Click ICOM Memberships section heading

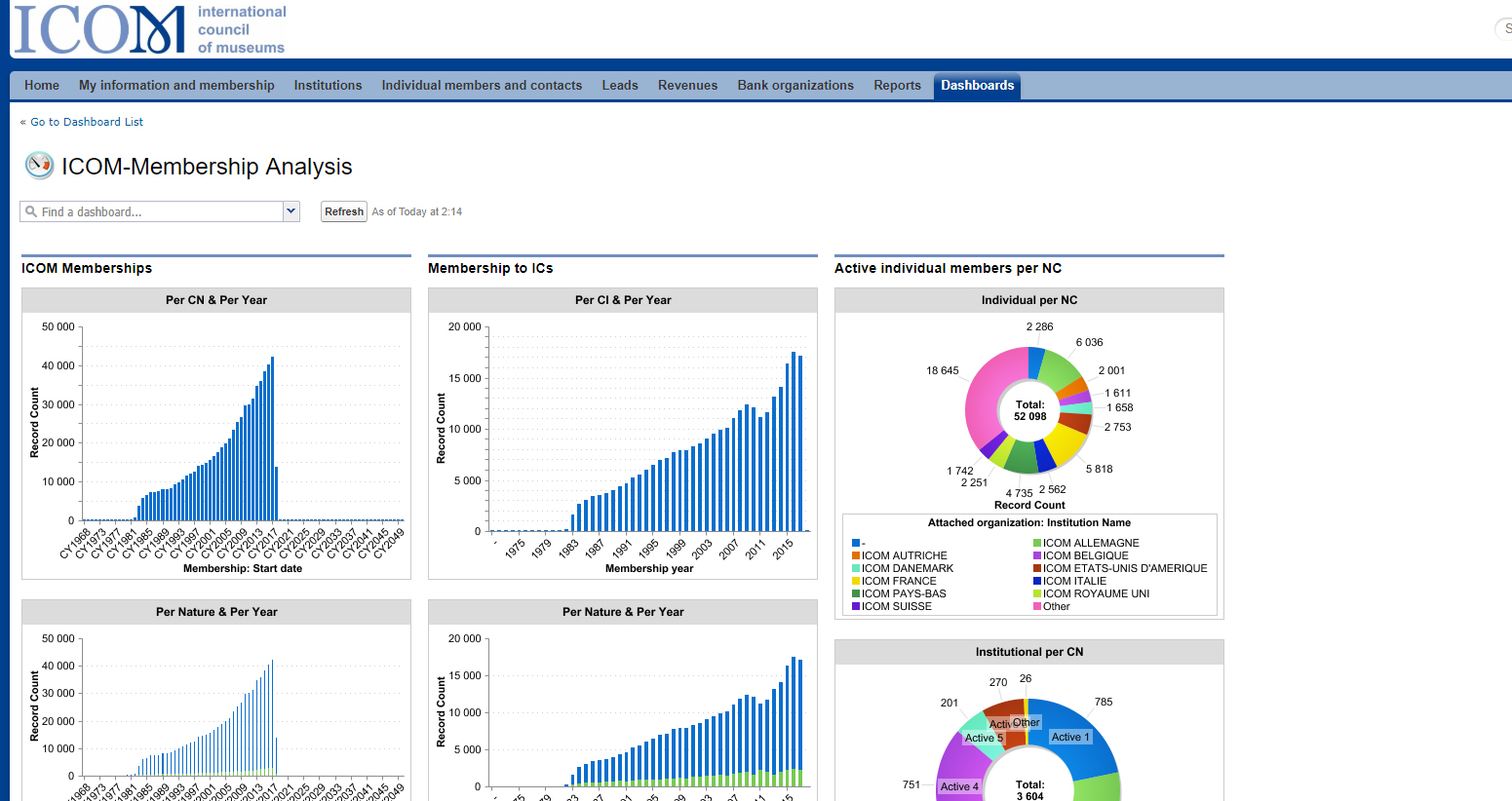(x=87, y=268)
